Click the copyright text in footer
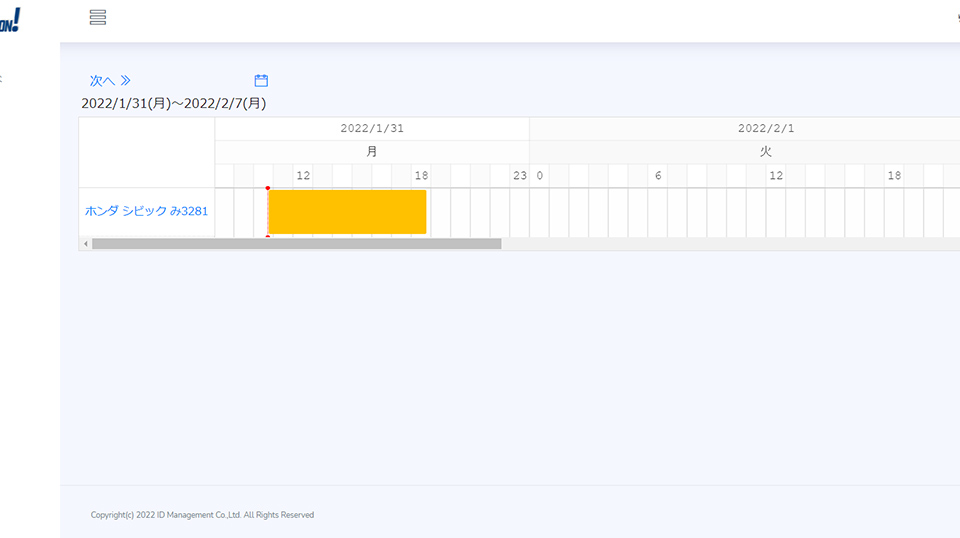 [x=202, y=515]
